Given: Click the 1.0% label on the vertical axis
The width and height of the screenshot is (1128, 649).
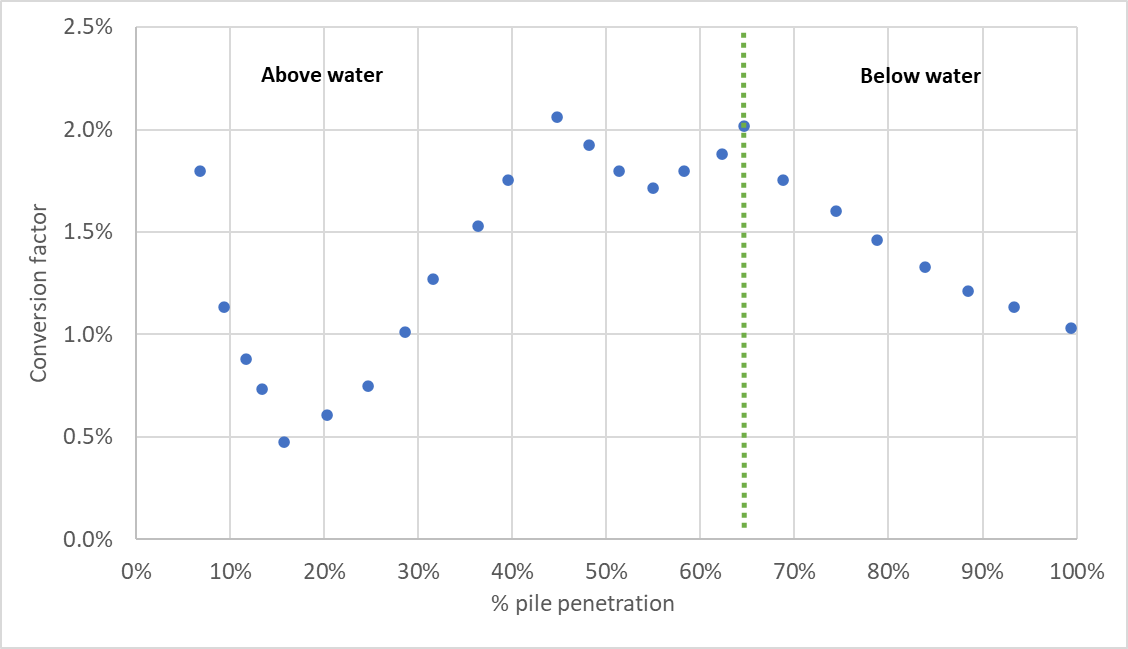Looking at the screenshot, I should (88, 335).
